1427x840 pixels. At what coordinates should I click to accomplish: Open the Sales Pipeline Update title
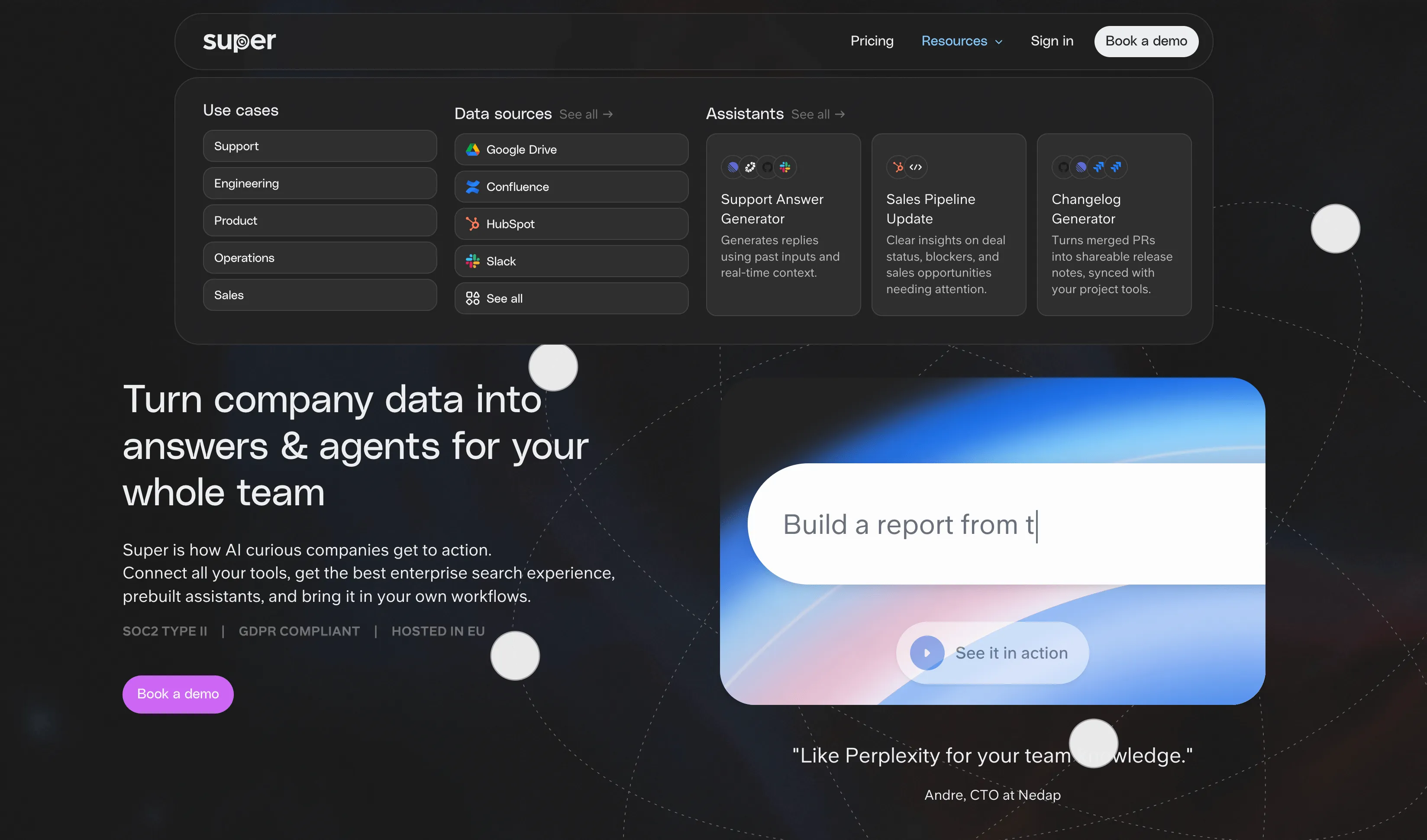pos(931,209)
